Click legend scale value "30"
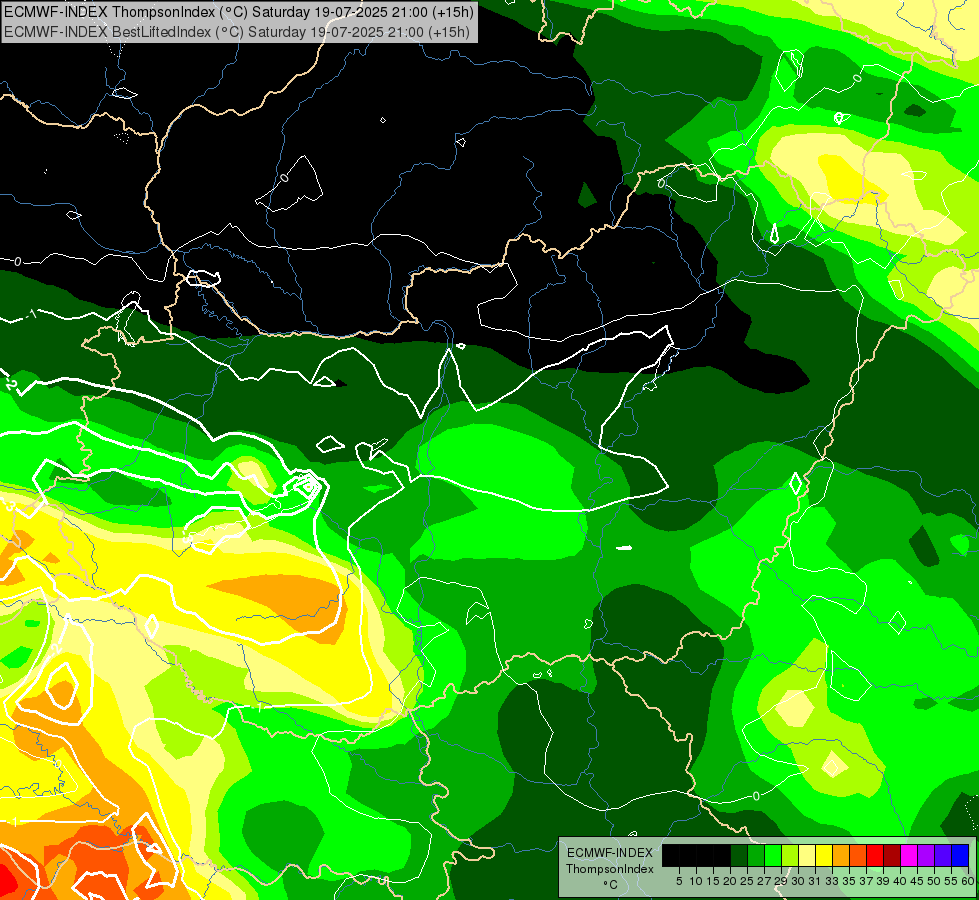979x900 pixels. point(798,881)
